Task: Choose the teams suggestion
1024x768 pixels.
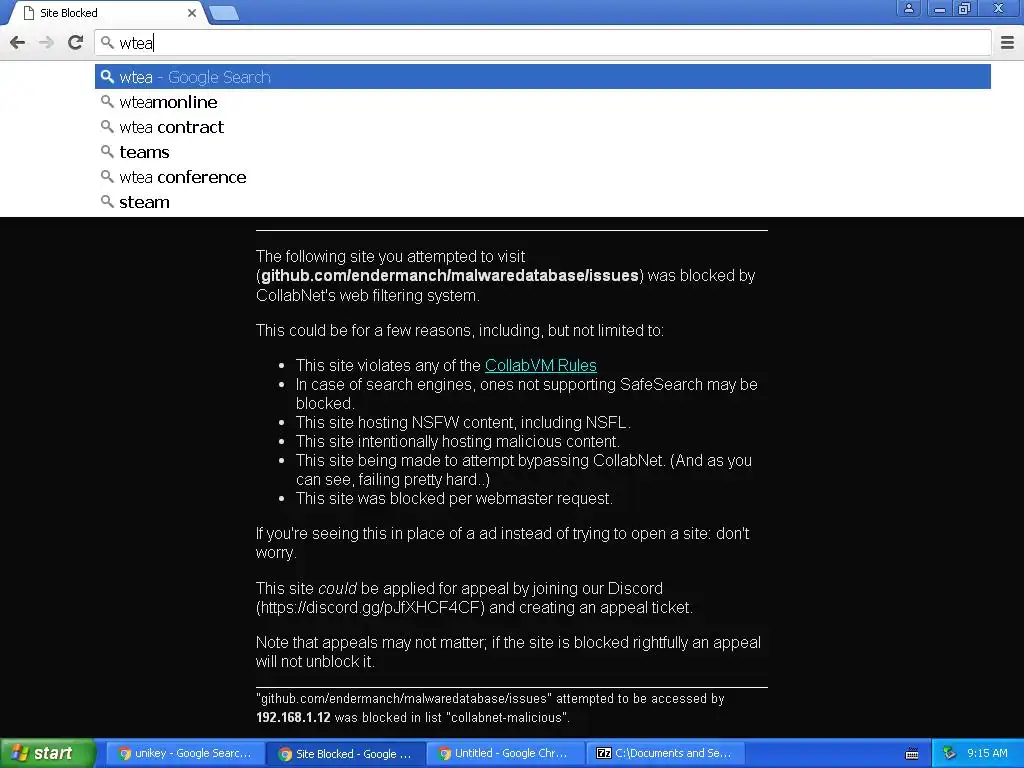Action: click(x=543, y=152)
